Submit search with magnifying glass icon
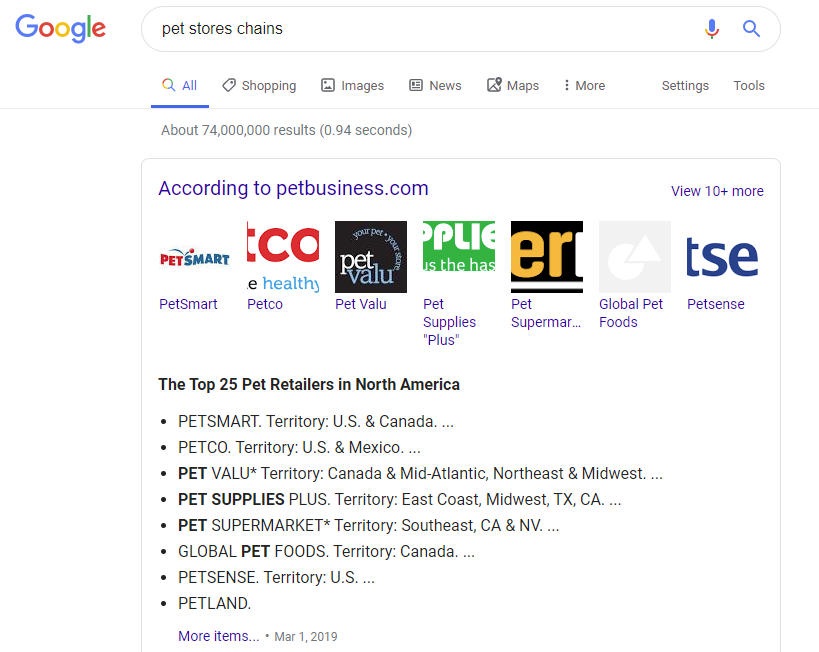The height and width of the screenshot is (652, 819). click(751, 28)
